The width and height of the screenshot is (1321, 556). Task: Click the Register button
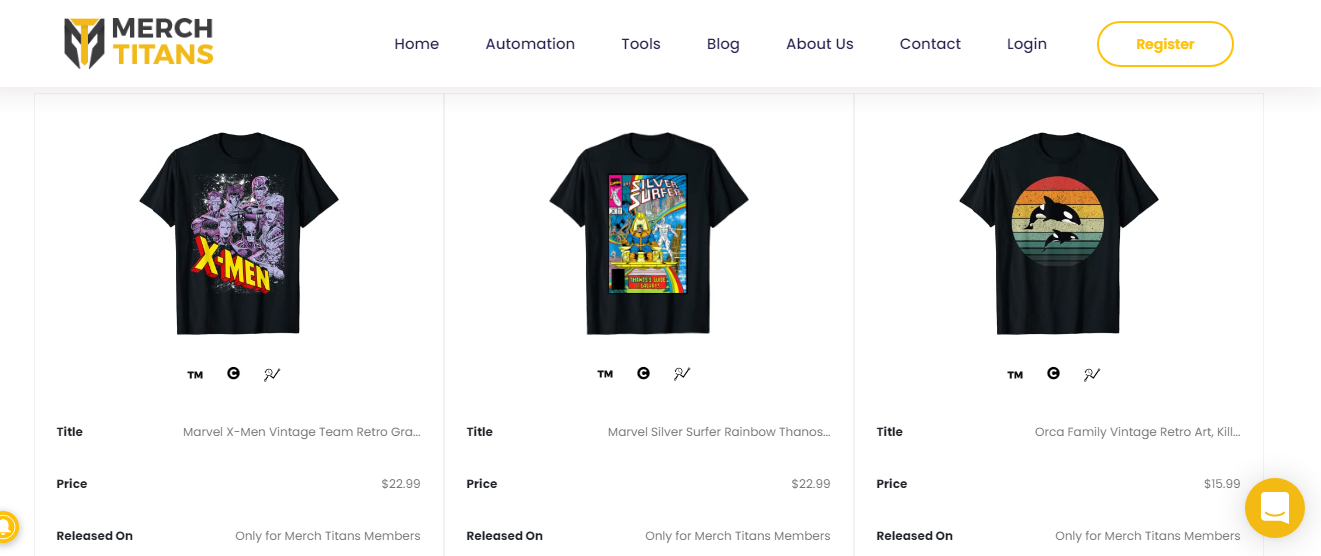pyautogui.click(x=1165, y=44)
